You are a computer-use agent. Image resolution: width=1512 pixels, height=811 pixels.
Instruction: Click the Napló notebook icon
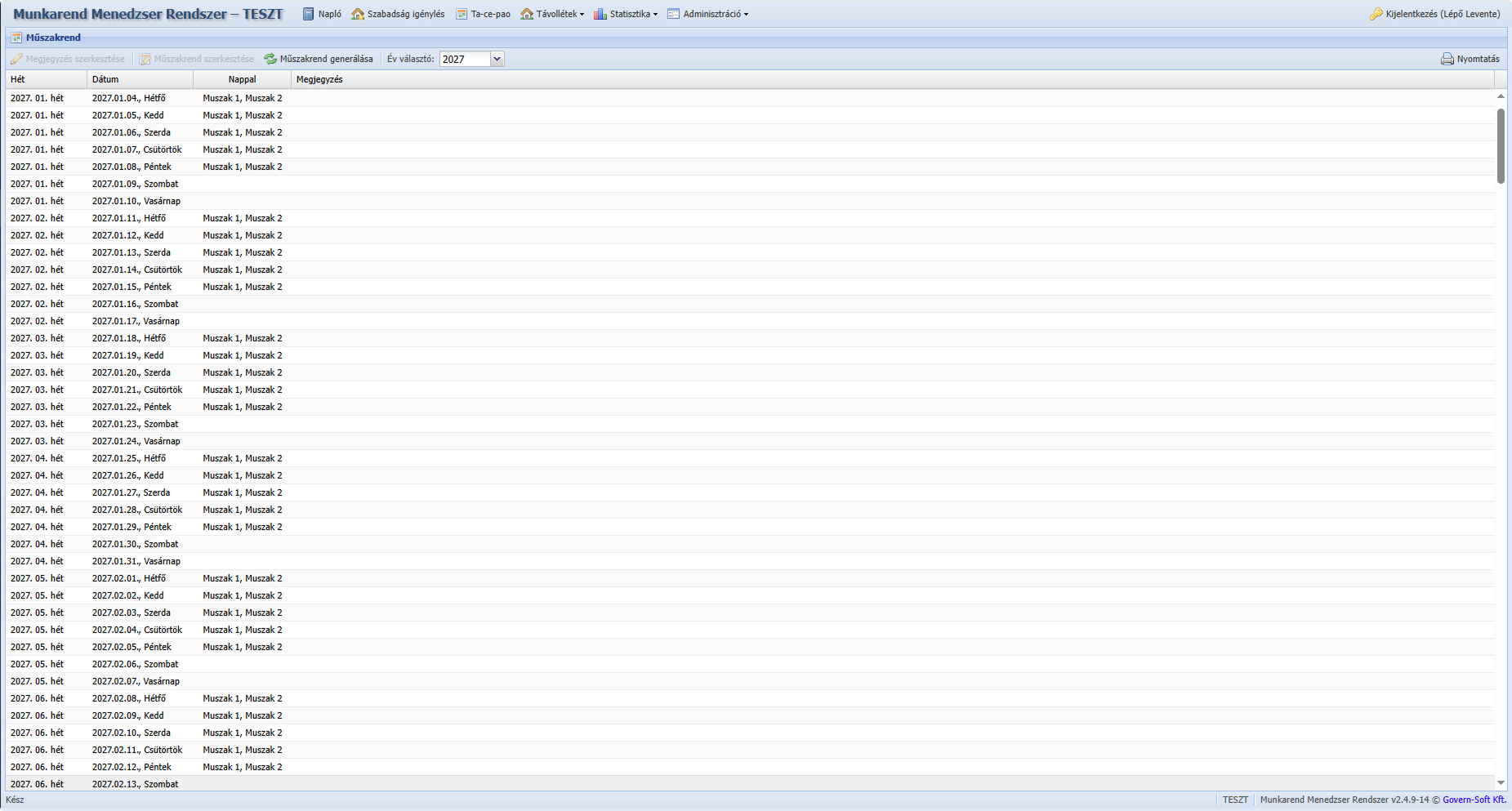(x=308, y=14)
